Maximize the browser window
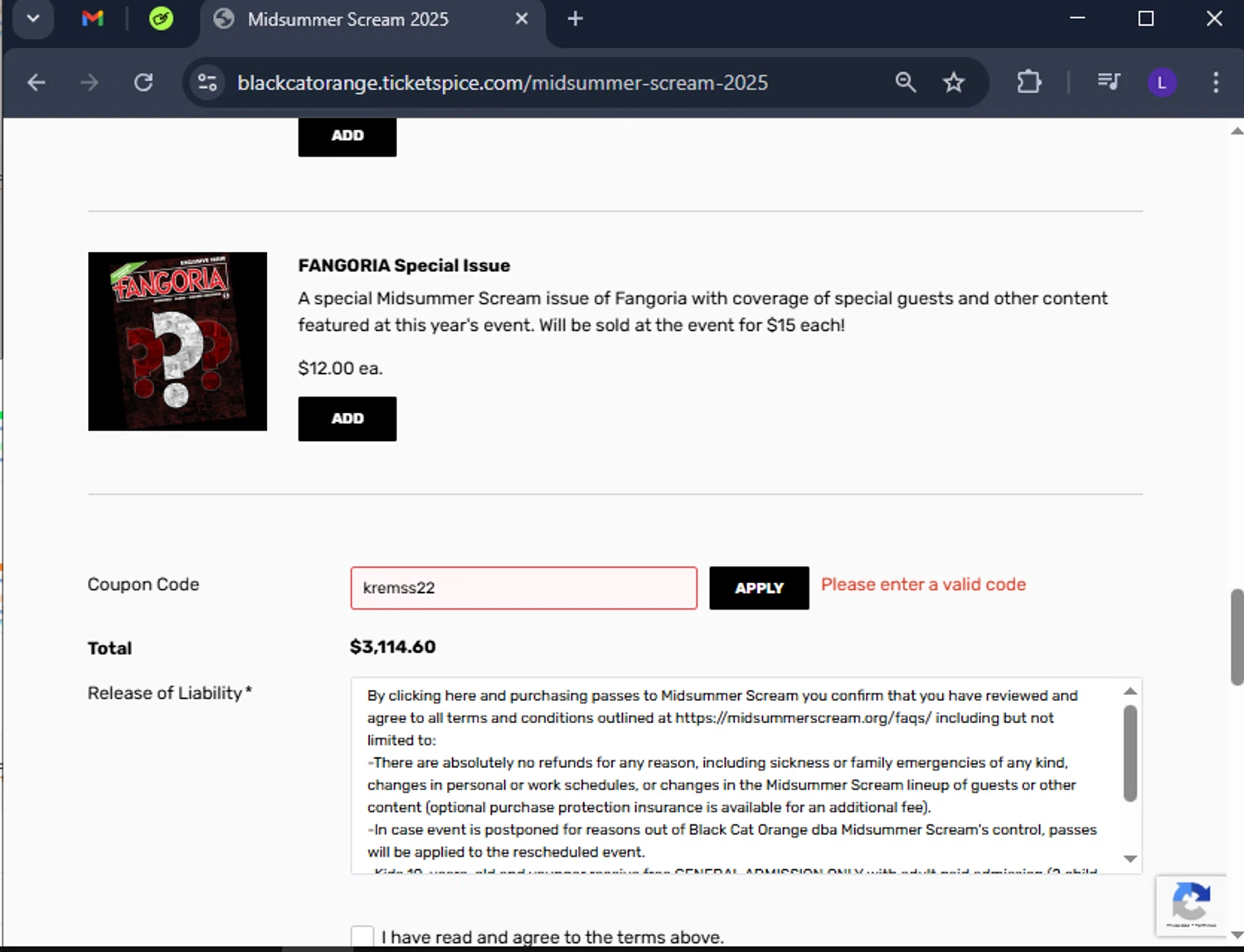 (x=1145, y=18)
